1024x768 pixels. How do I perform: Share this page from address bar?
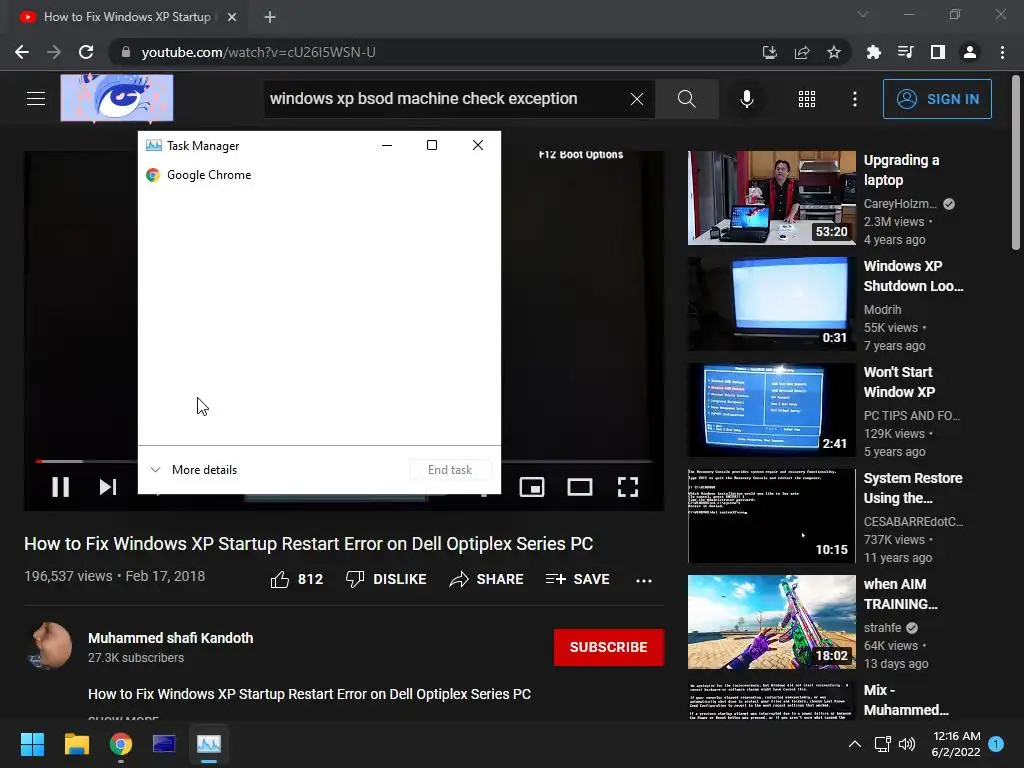802,52
